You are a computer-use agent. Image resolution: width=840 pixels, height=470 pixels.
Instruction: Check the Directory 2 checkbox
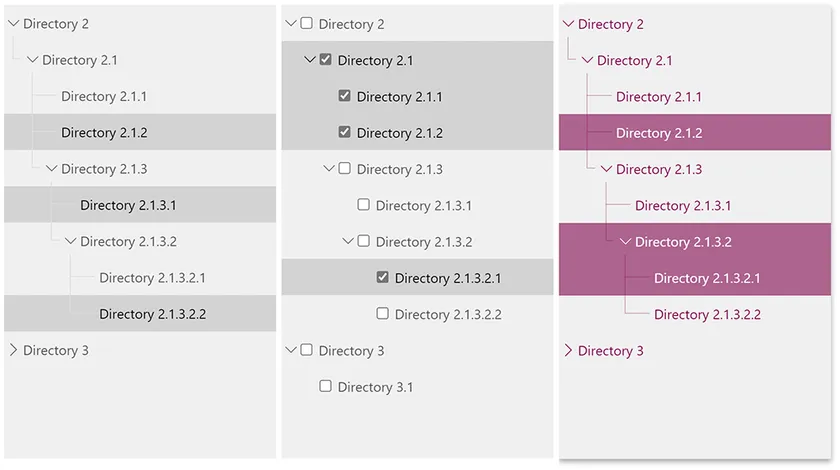click(307, 24)
